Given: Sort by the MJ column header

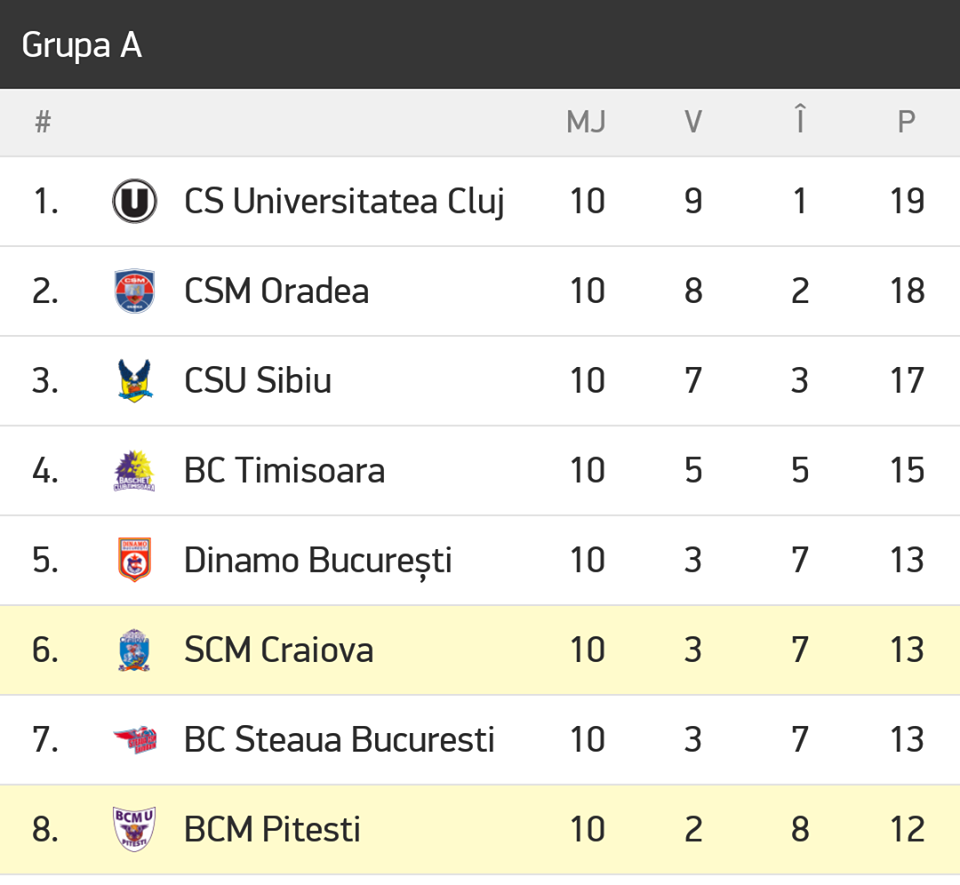Looking at the screenshot, I should click(586, 122).
